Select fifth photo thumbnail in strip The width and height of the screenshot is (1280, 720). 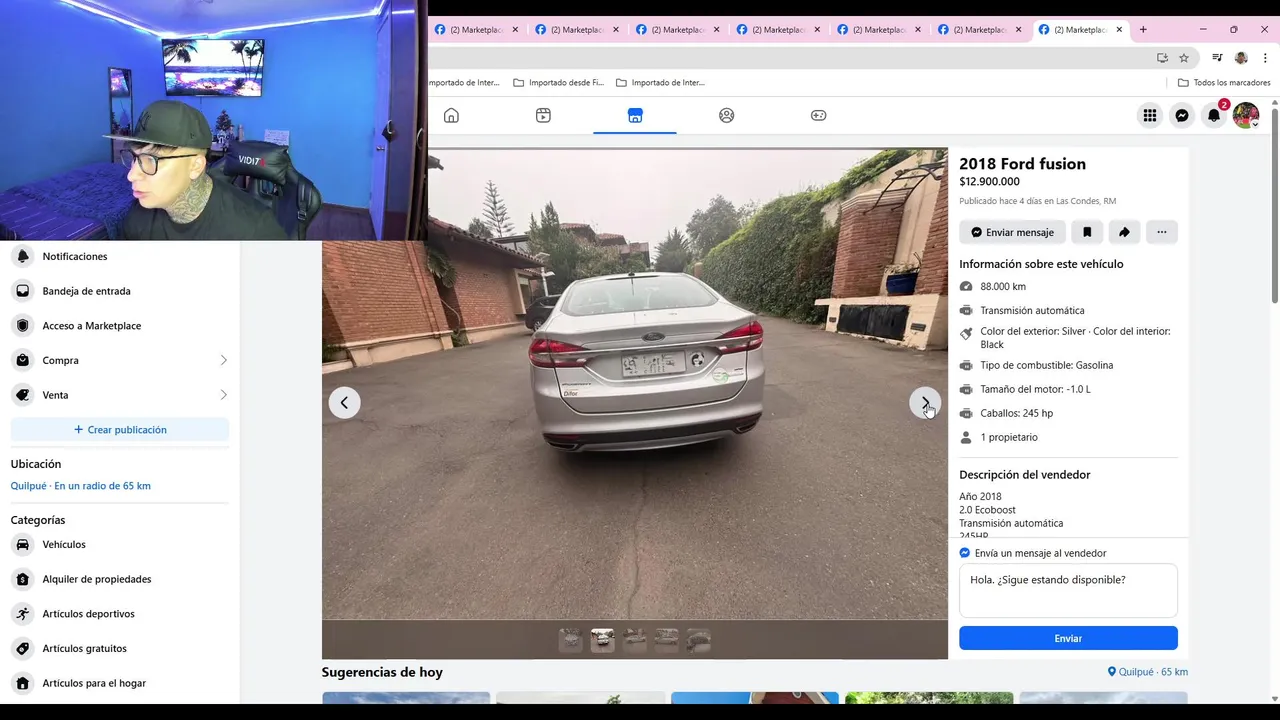[699, 640]
